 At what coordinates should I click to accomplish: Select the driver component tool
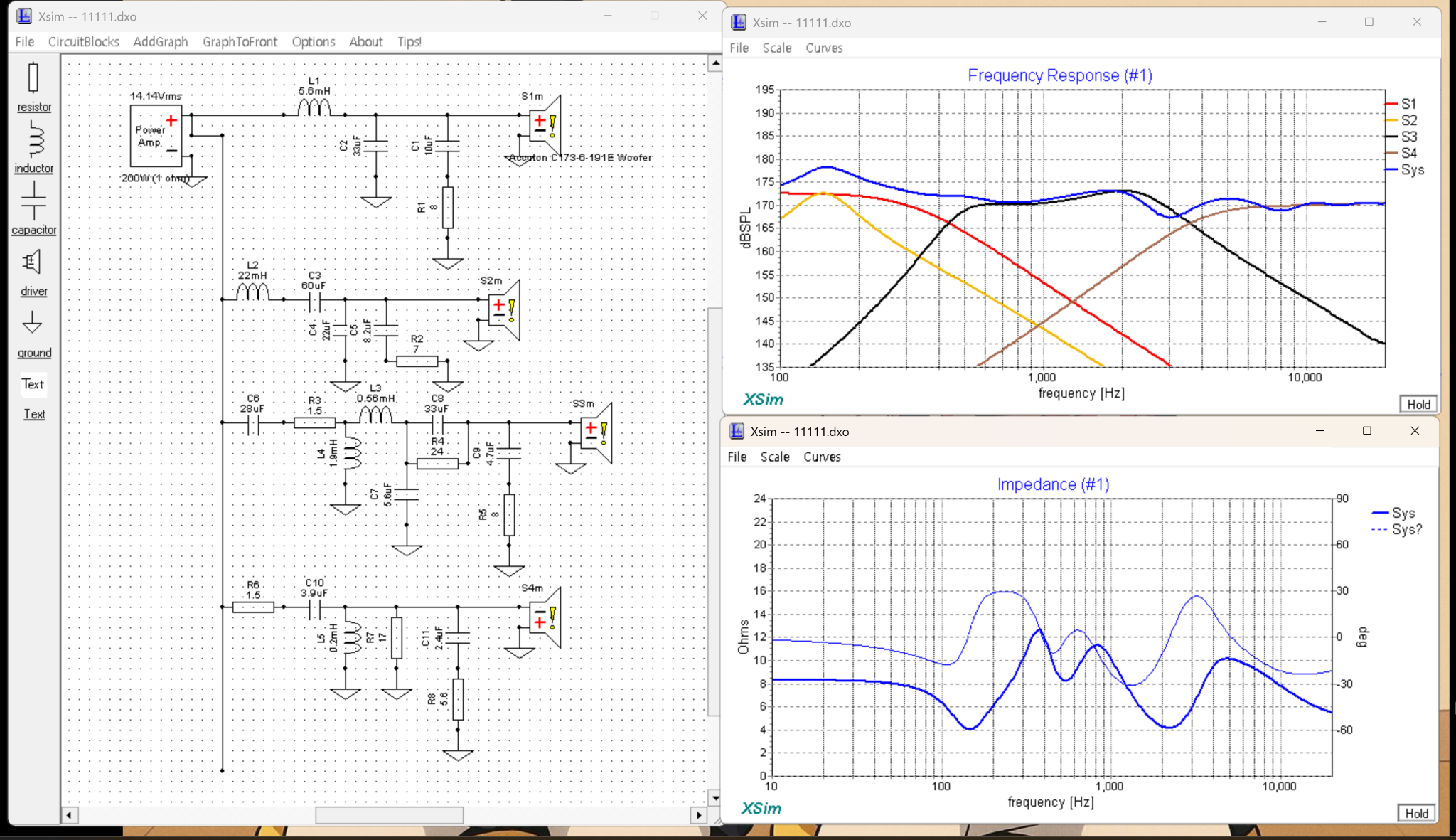(33, 272)
